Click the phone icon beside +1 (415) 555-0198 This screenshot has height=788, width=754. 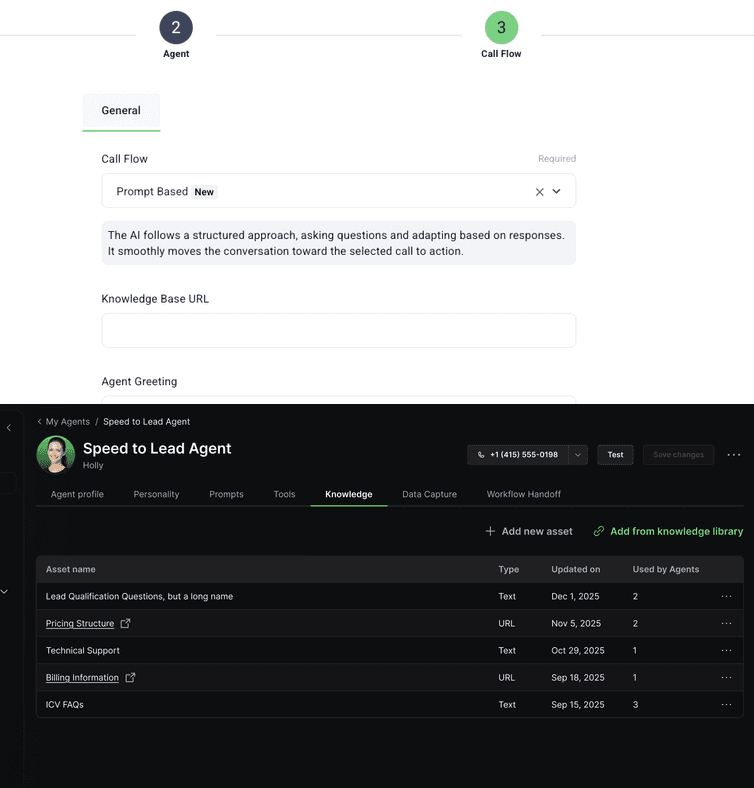(481, 455)
